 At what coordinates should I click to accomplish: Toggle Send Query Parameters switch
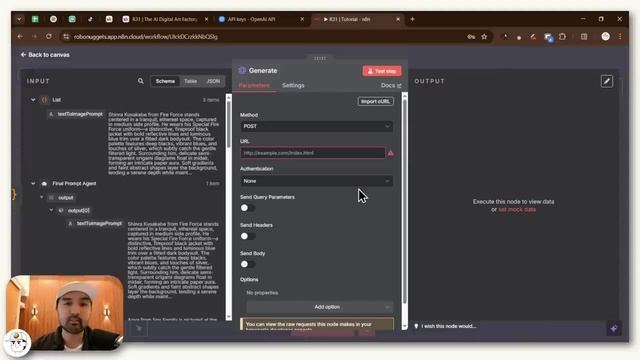coord(247,208)
